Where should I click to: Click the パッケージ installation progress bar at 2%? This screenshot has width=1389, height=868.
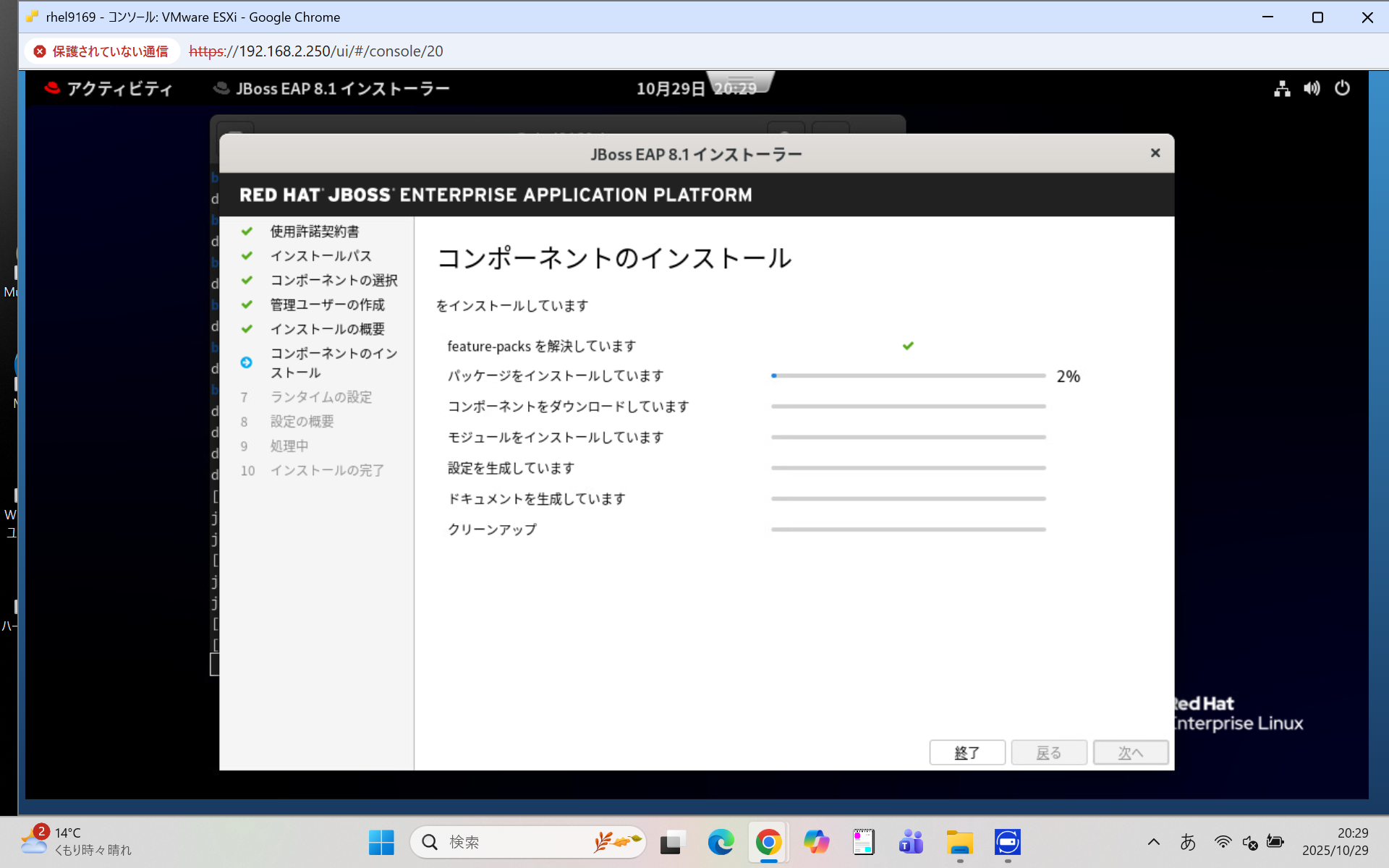[x=908, y=375]
